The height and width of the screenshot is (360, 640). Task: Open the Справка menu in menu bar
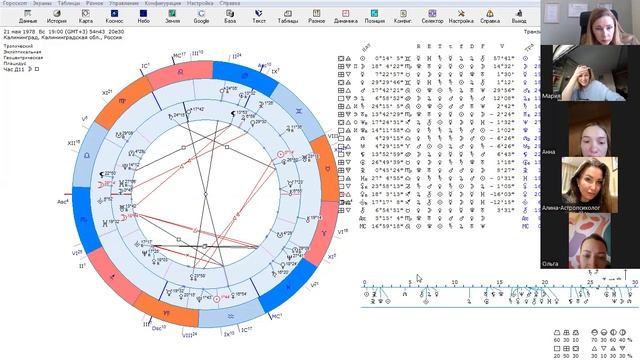click(230, 3)
